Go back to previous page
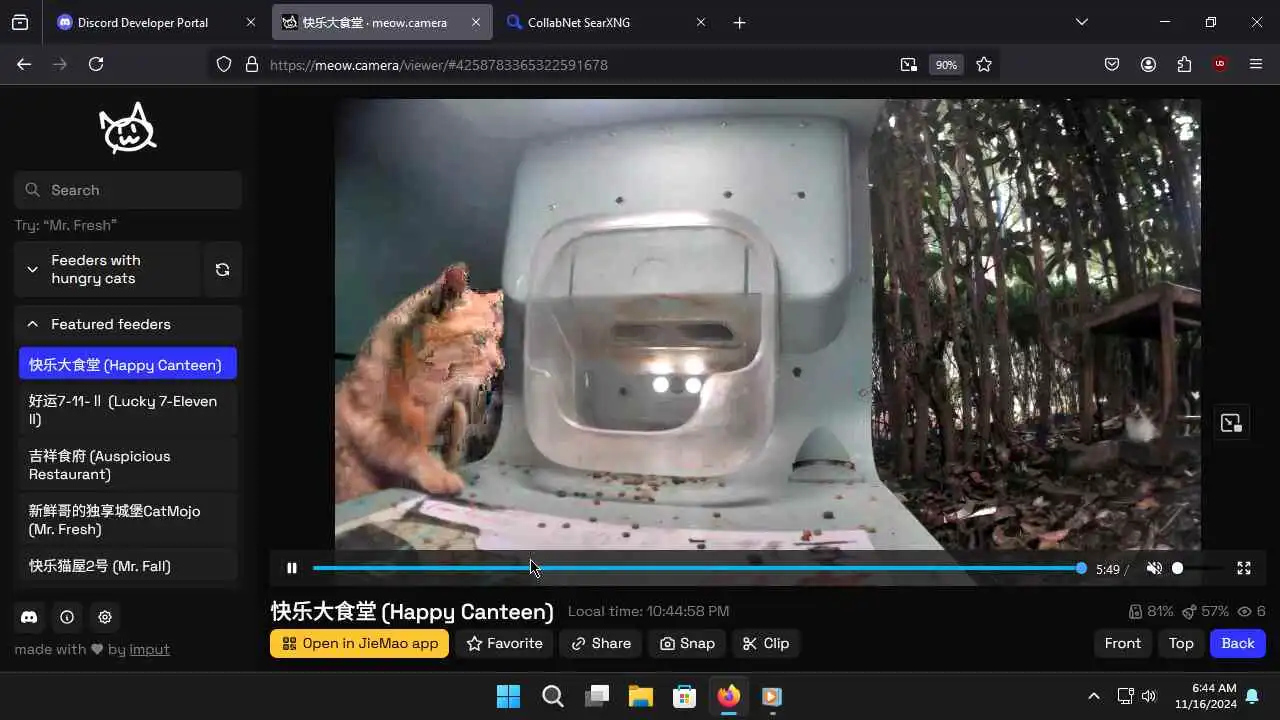This screenshot has width=1280, height=720. pos(24,64)
